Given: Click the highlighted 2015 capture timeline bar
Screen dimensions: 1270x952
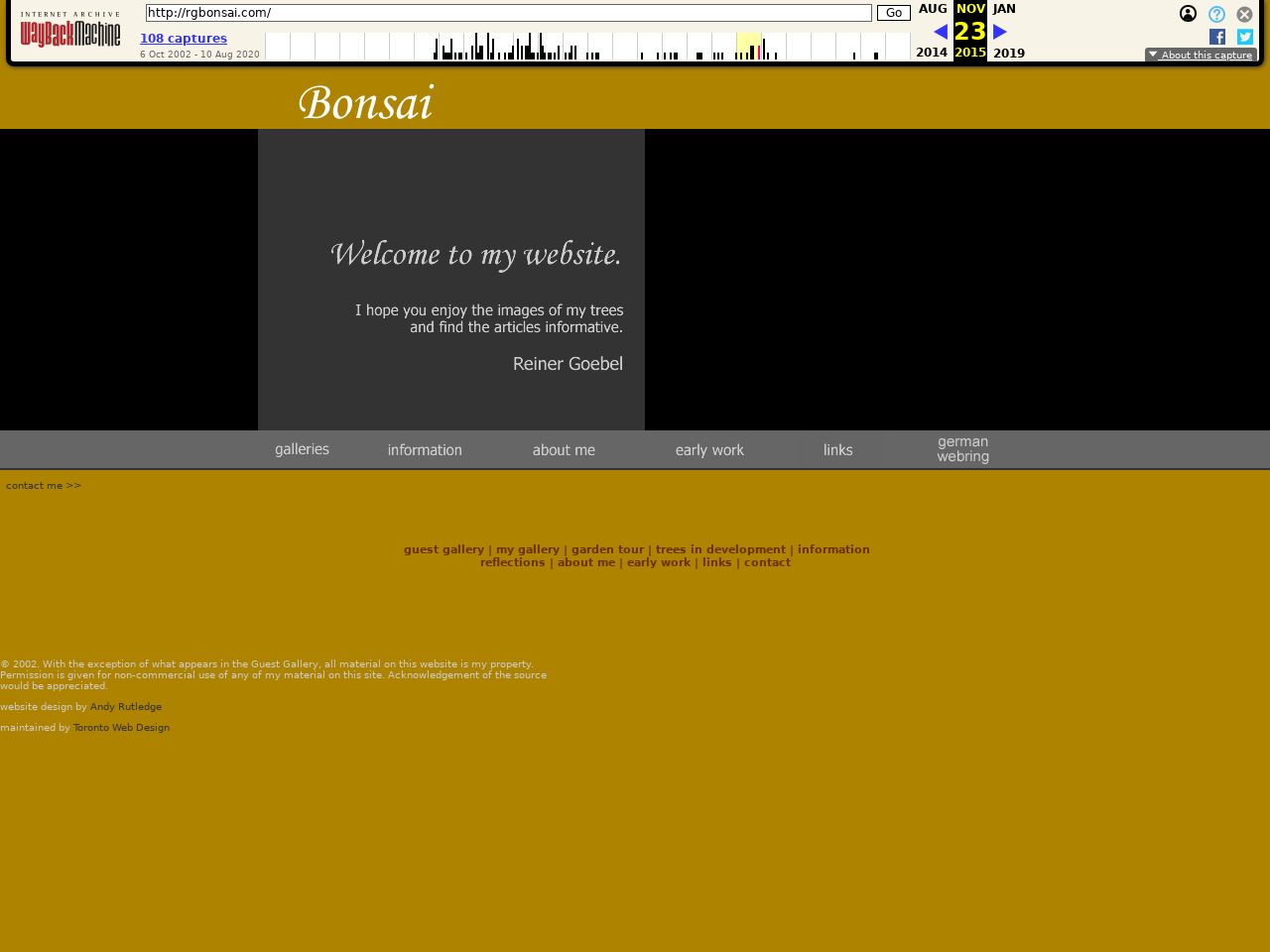Looking at the screenshot, I should pyautogui.click(x=759, y=51).
